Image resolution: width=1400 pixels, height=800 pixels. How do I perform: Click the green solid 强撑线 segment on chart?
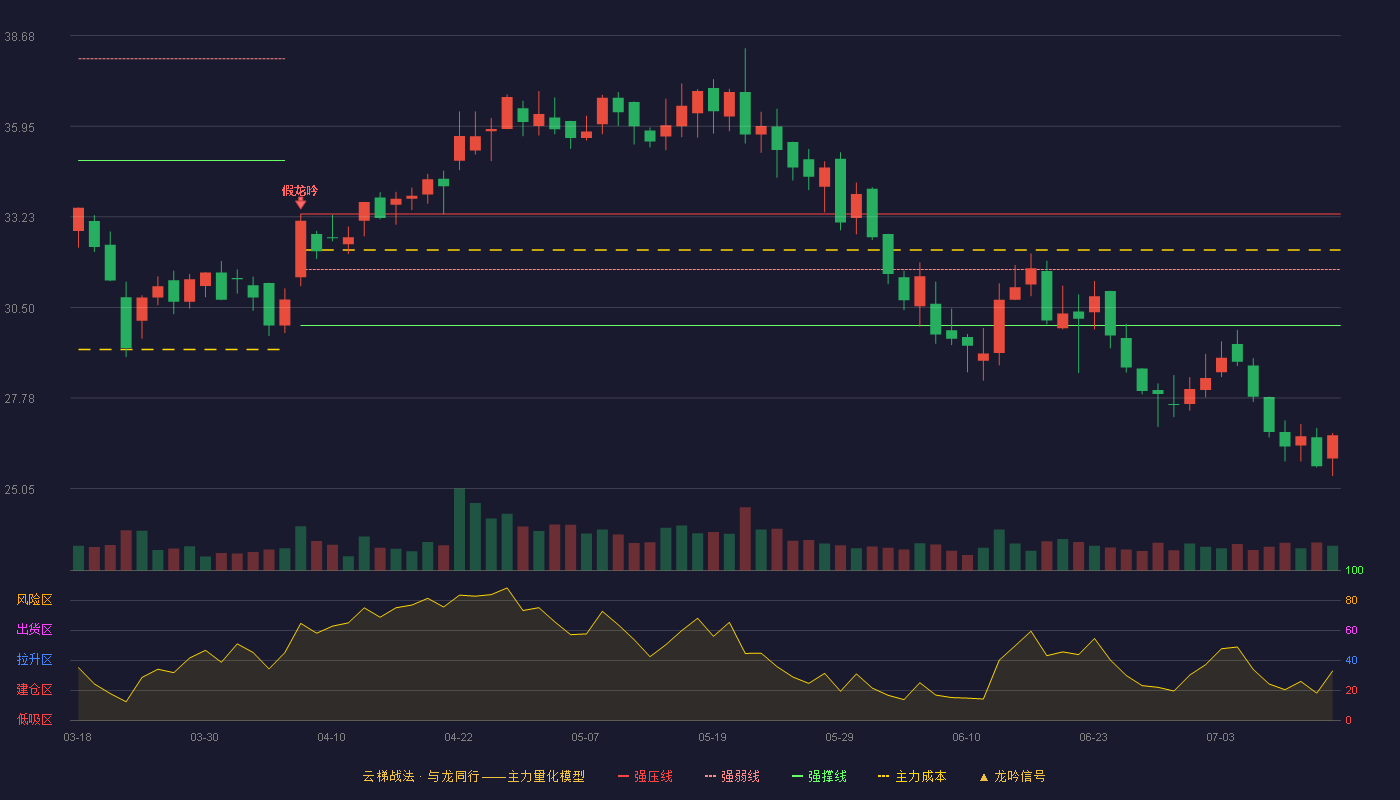coord(181,160)
